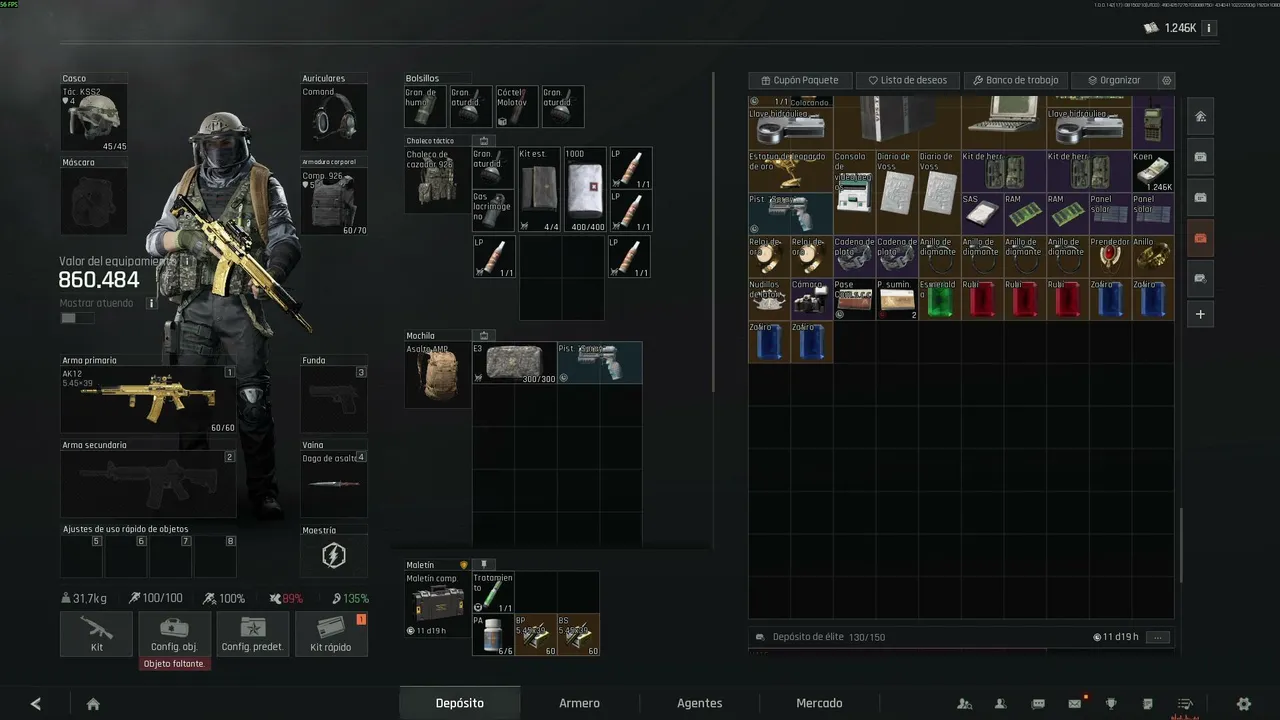Open Cupón Paquete
Image resolution: width=1280 pixels, height=720 pixels.
(x=799, y=80)
